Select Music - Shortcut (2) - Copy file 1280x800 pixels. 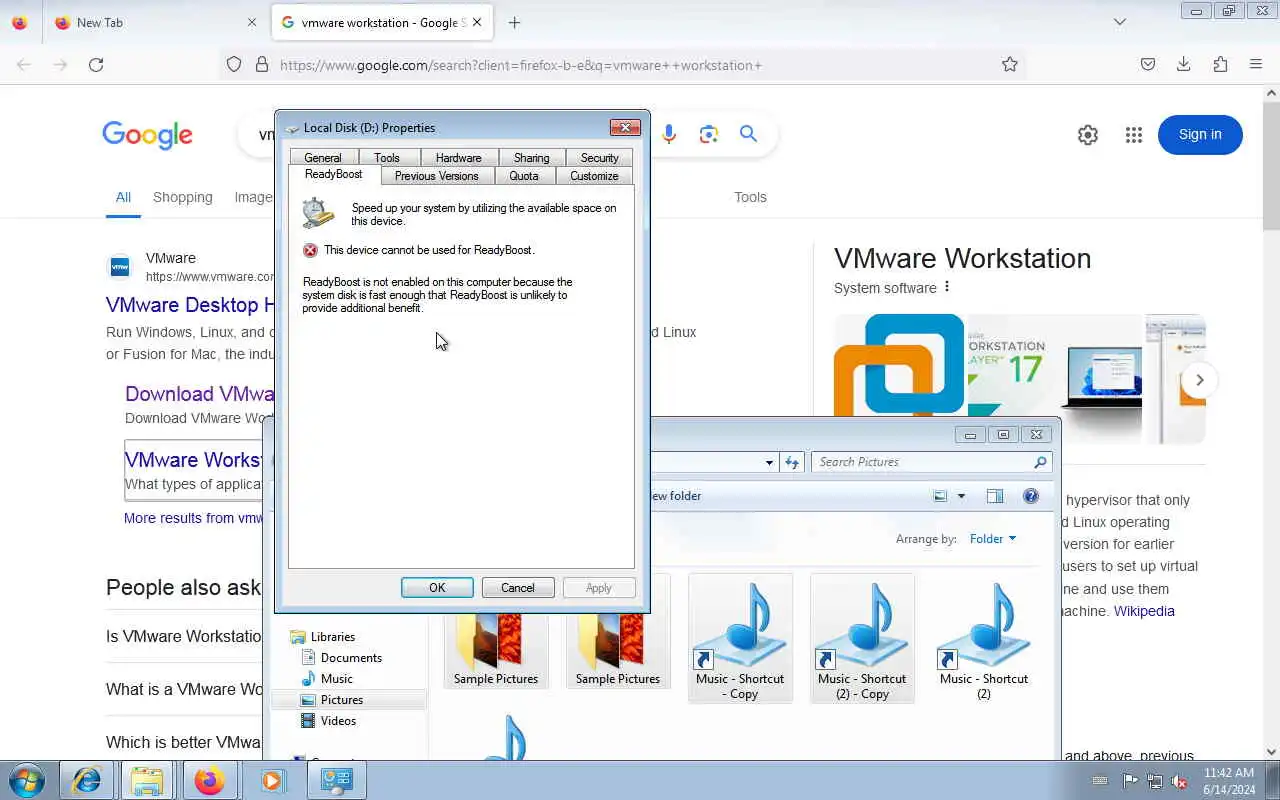tap(862, 640)
